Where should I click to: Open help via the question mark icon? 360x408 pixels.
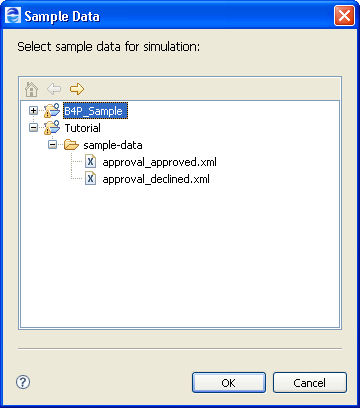click(23, 382)
